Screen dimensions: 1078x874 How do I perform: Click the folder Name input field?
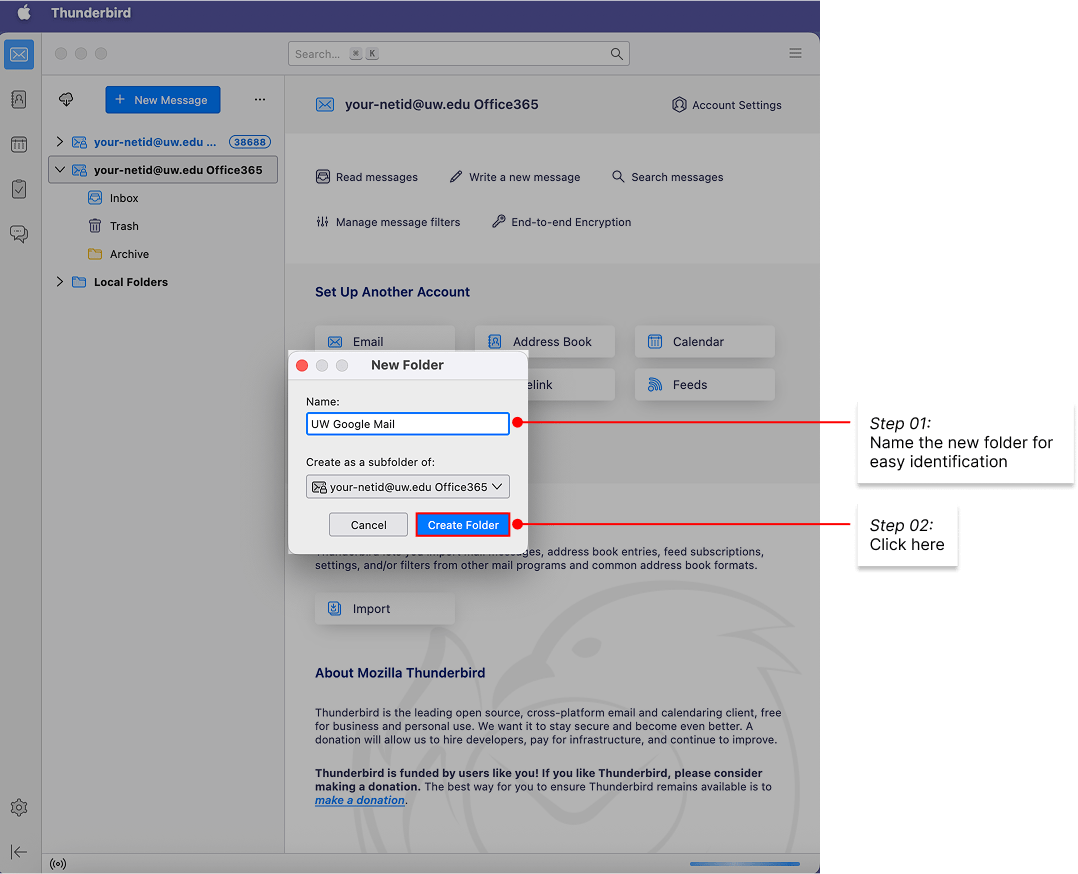point(407,423)
